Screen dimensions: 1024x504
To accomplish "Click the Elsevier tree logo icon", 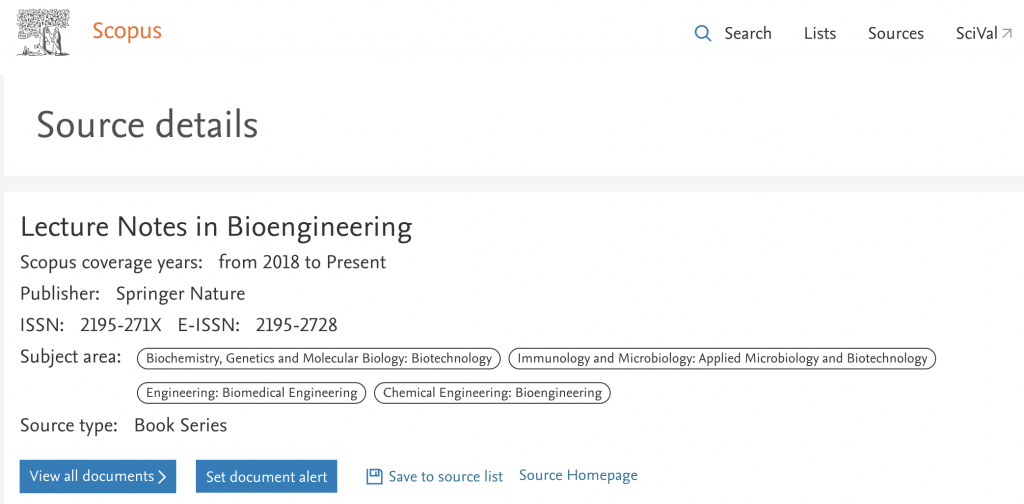I will tap(44, 32).
